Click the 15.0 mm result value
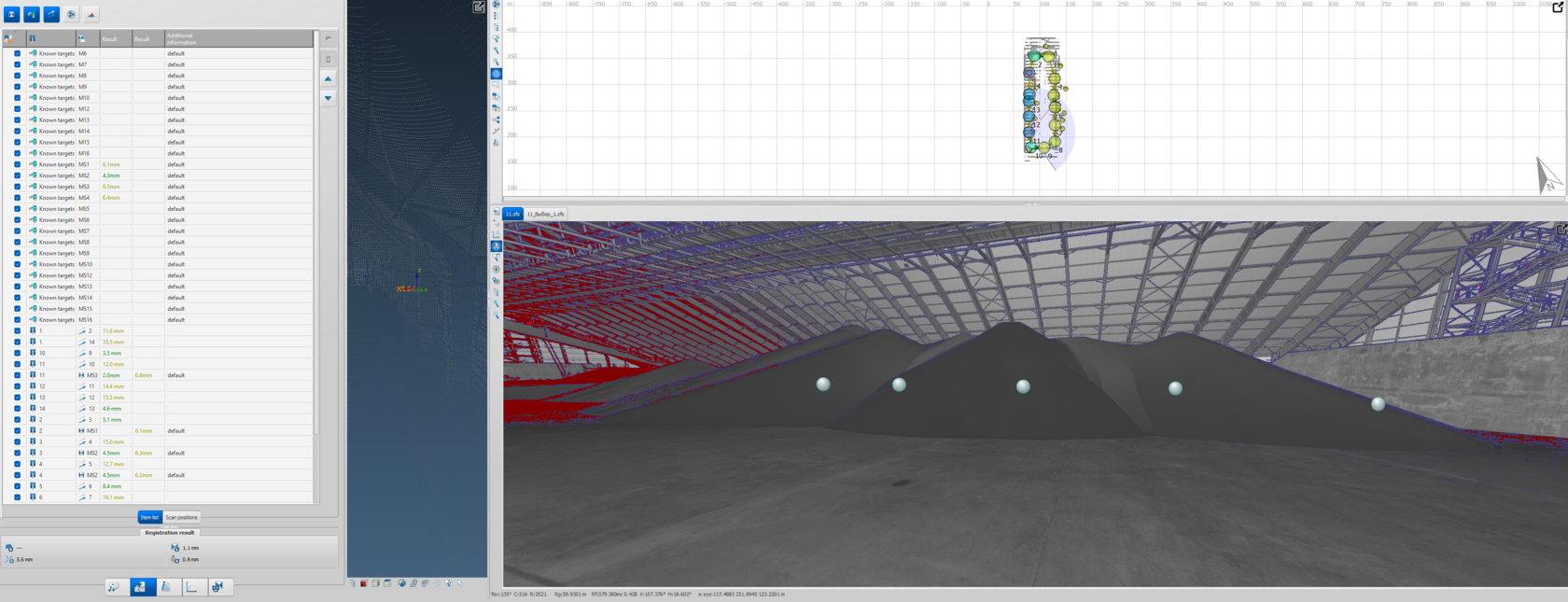This screenshot has height=602, width=1568. (x=113, y=441)
